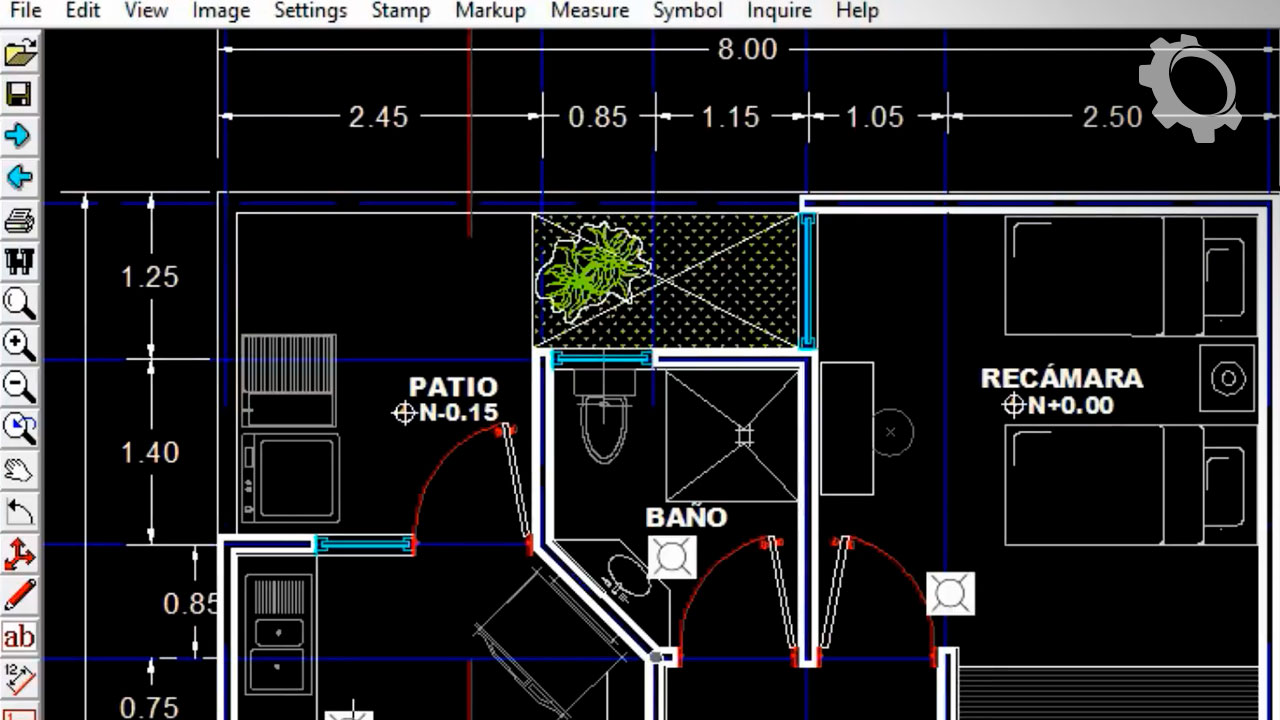This screenshot has width=1280, height=720.
Task: Open search with the binoculars icon
Action: point(19,262)
